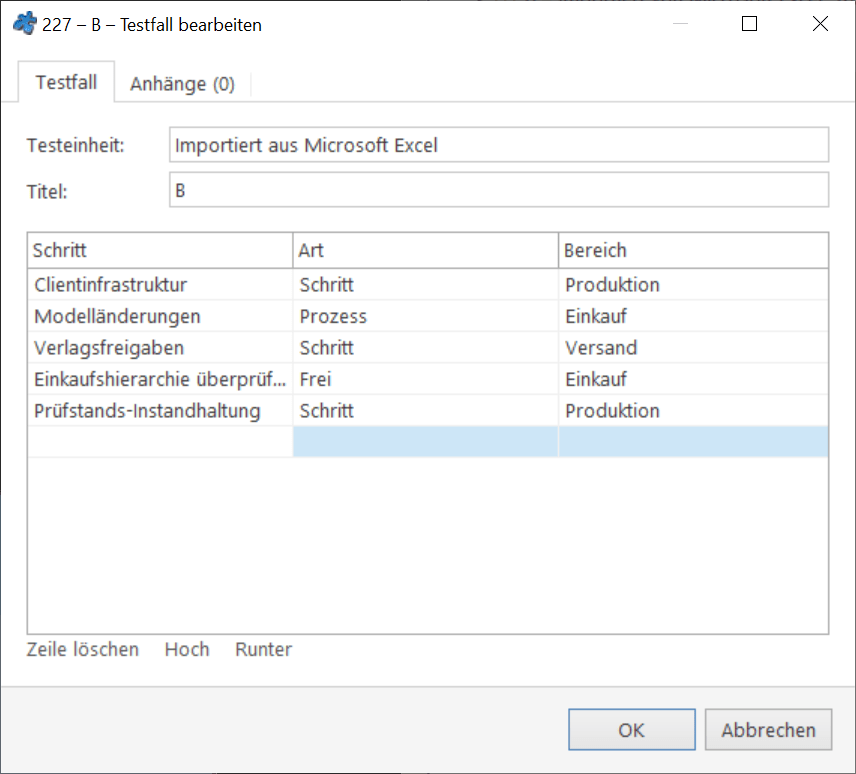856x774 pixels.
Task: Minimize the dialog window
Action: [x=680, y=24]
